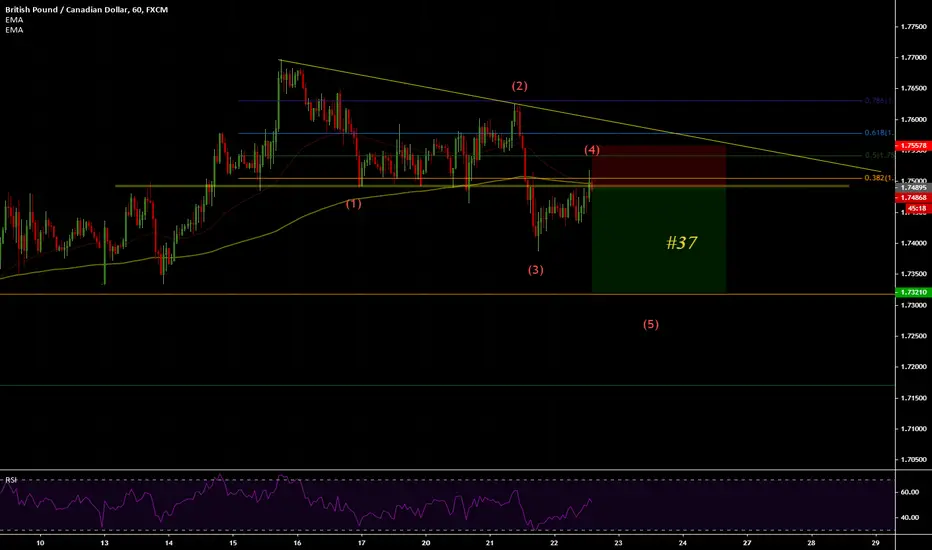Image resolution: width=932 pixels, height=550 pixels.
Task: Click the RSI 60.00 scale value
Action: click(x=910, y=492)
